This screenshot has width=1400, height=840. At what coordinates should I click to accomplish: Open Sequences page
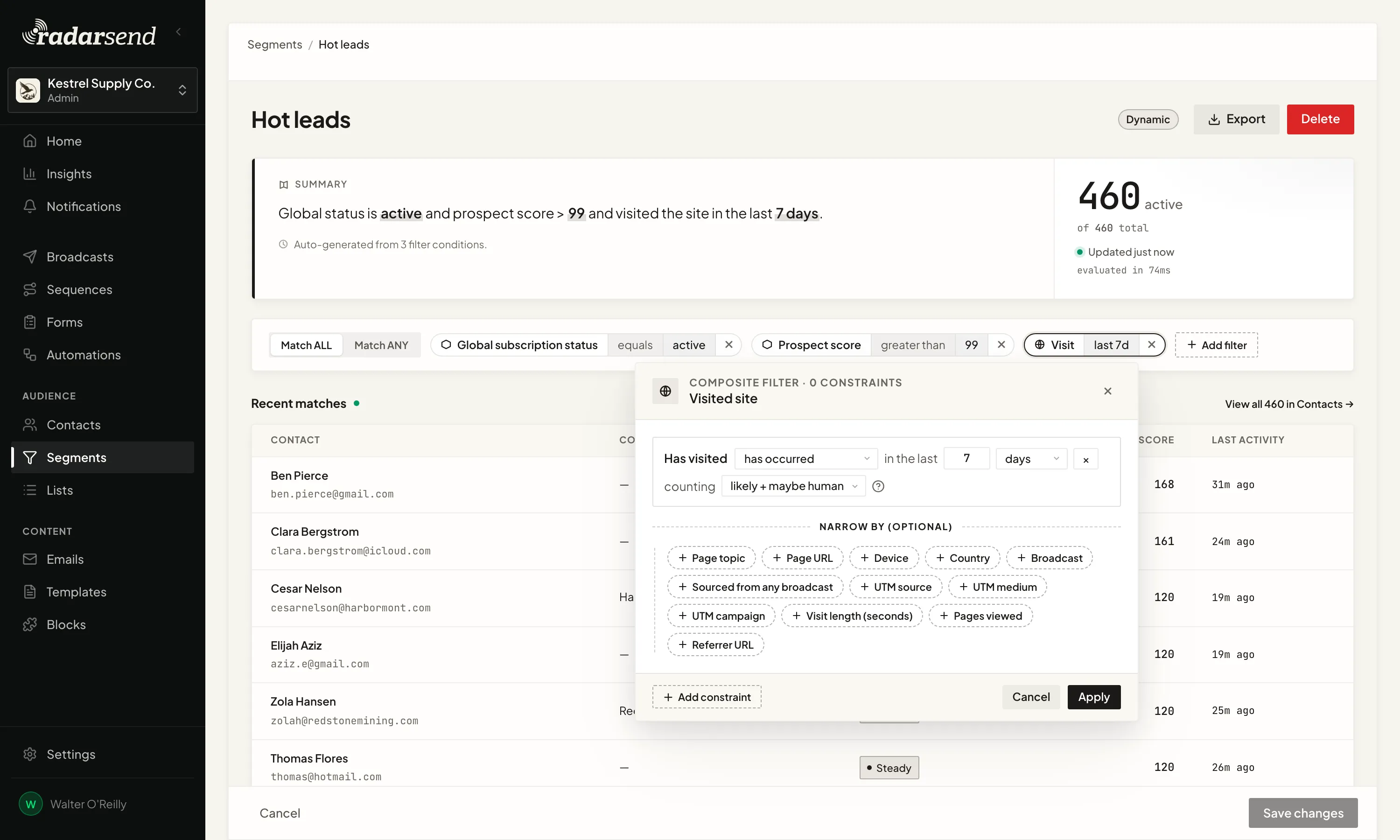click(x=102, y=289)
